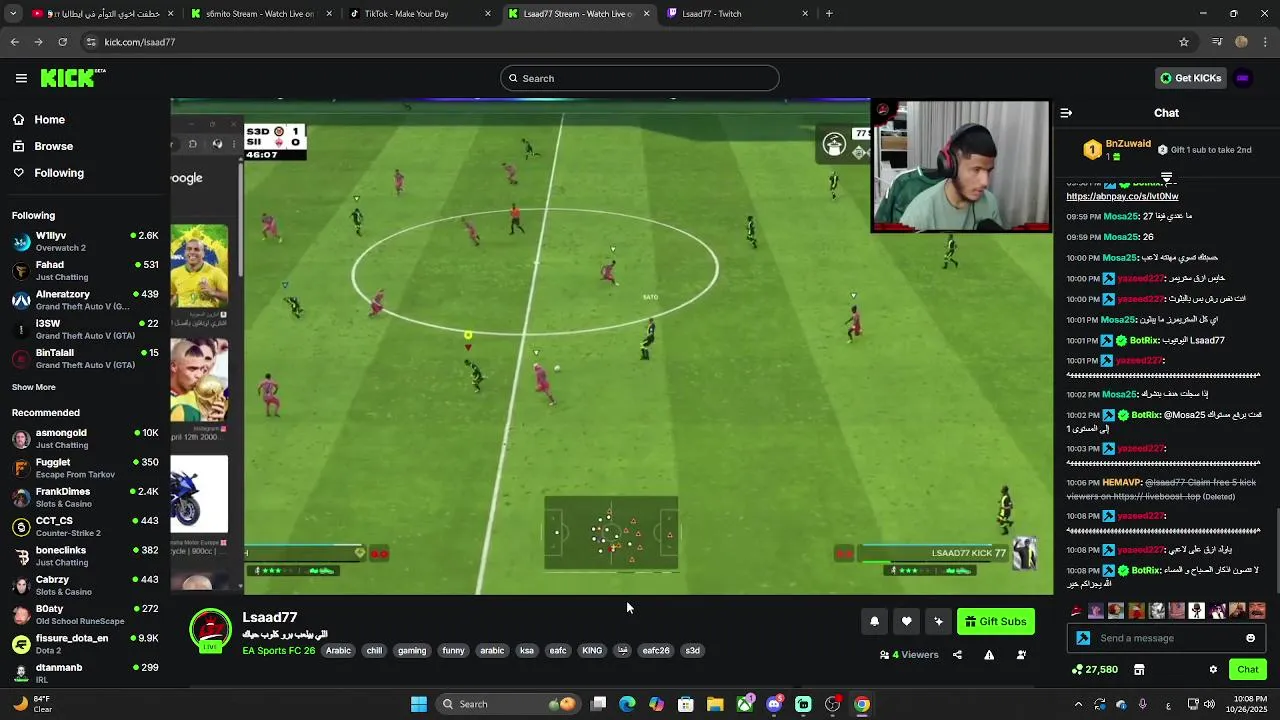The height and width of the screenshot is (720, 1280).
Task: Open File Explorer from taskbar
Action: click(x=715, y=704)
